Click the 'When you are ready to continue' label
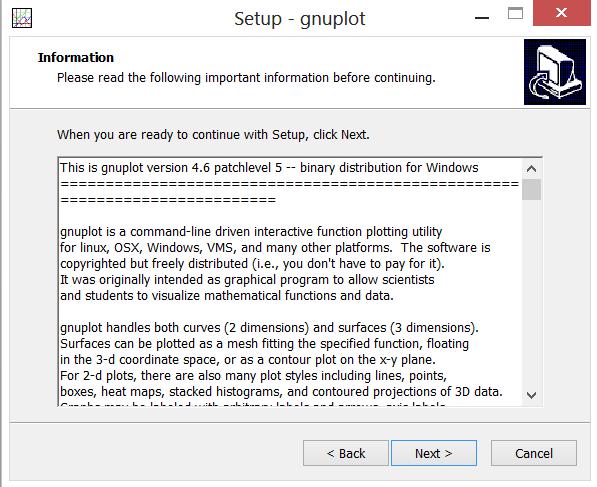 pos(213,135)
